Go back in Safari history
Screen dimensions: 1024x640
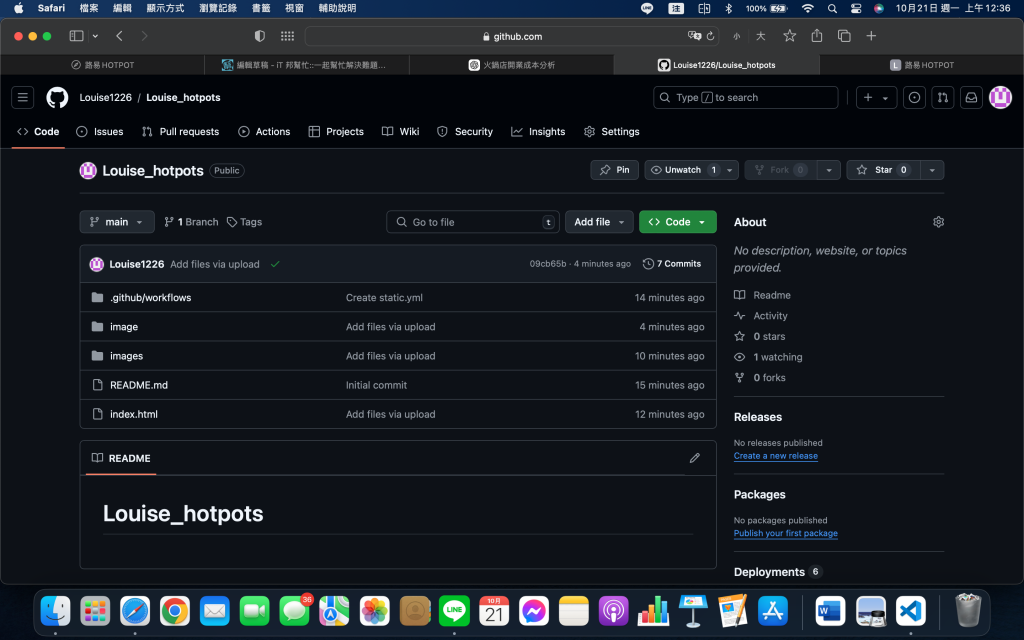(x=120, y=36)
